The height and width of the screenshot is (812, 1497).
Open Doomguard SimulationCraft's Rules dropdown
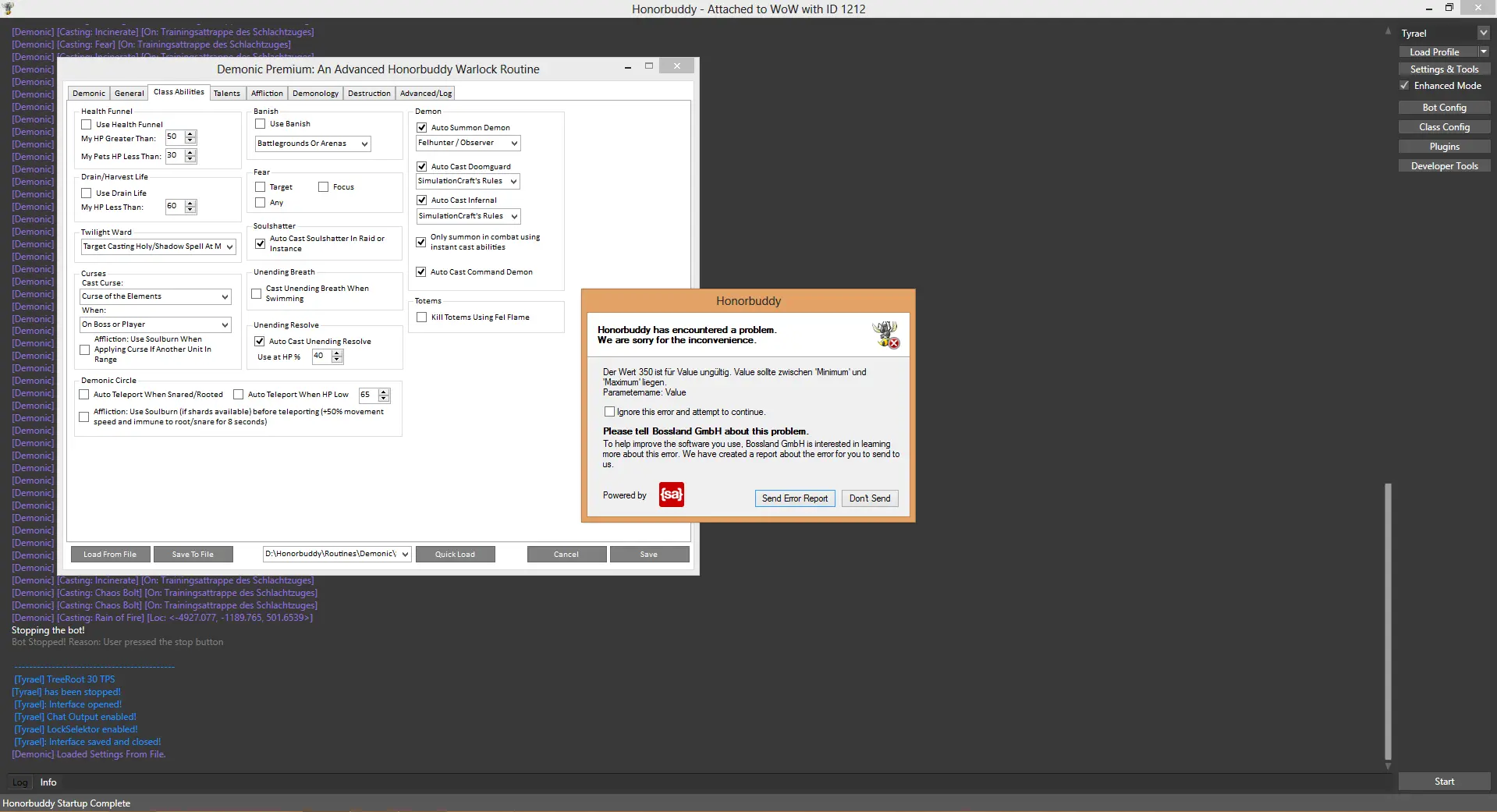tap(468, 181)
